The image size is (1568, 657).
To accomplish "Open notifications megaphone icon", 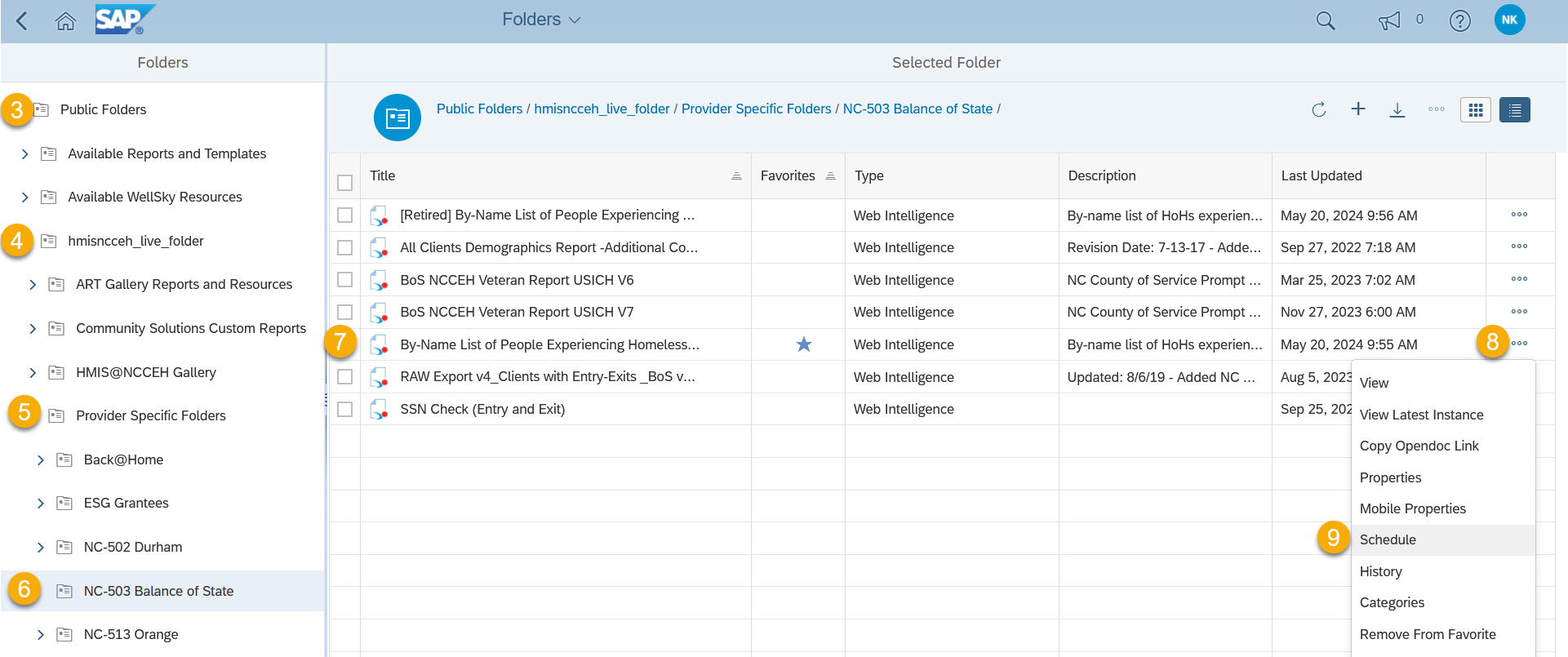I will [1389, 21].
